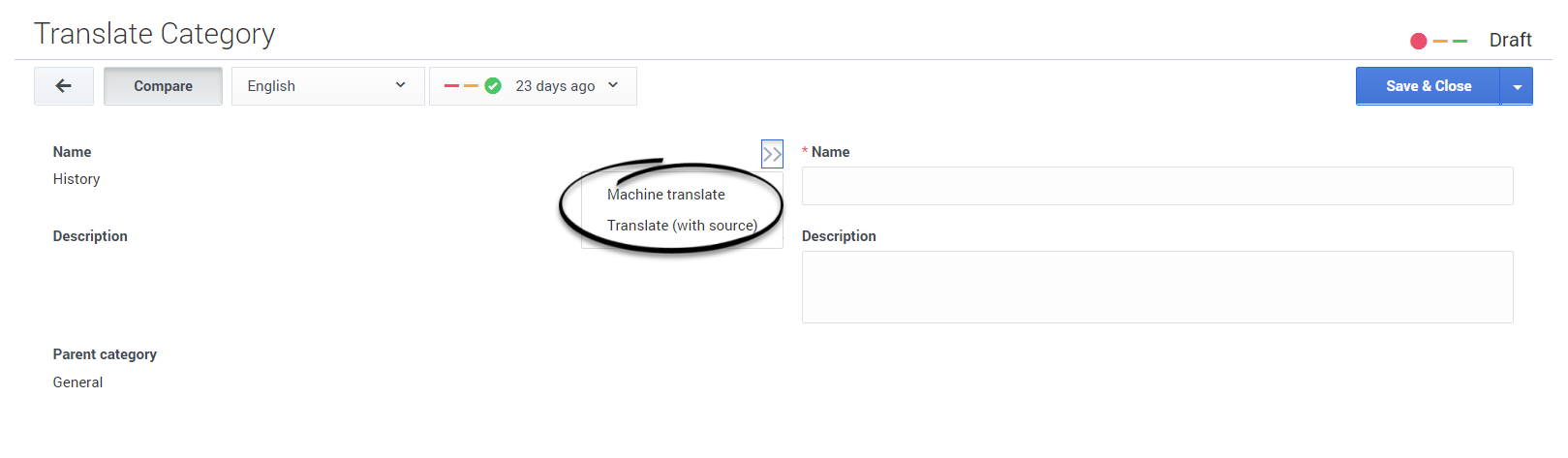This screenshot has height=458, width=1568.
Task: Go back using the left arrow button
Action: pyautogui.click(x=64, y=86)
